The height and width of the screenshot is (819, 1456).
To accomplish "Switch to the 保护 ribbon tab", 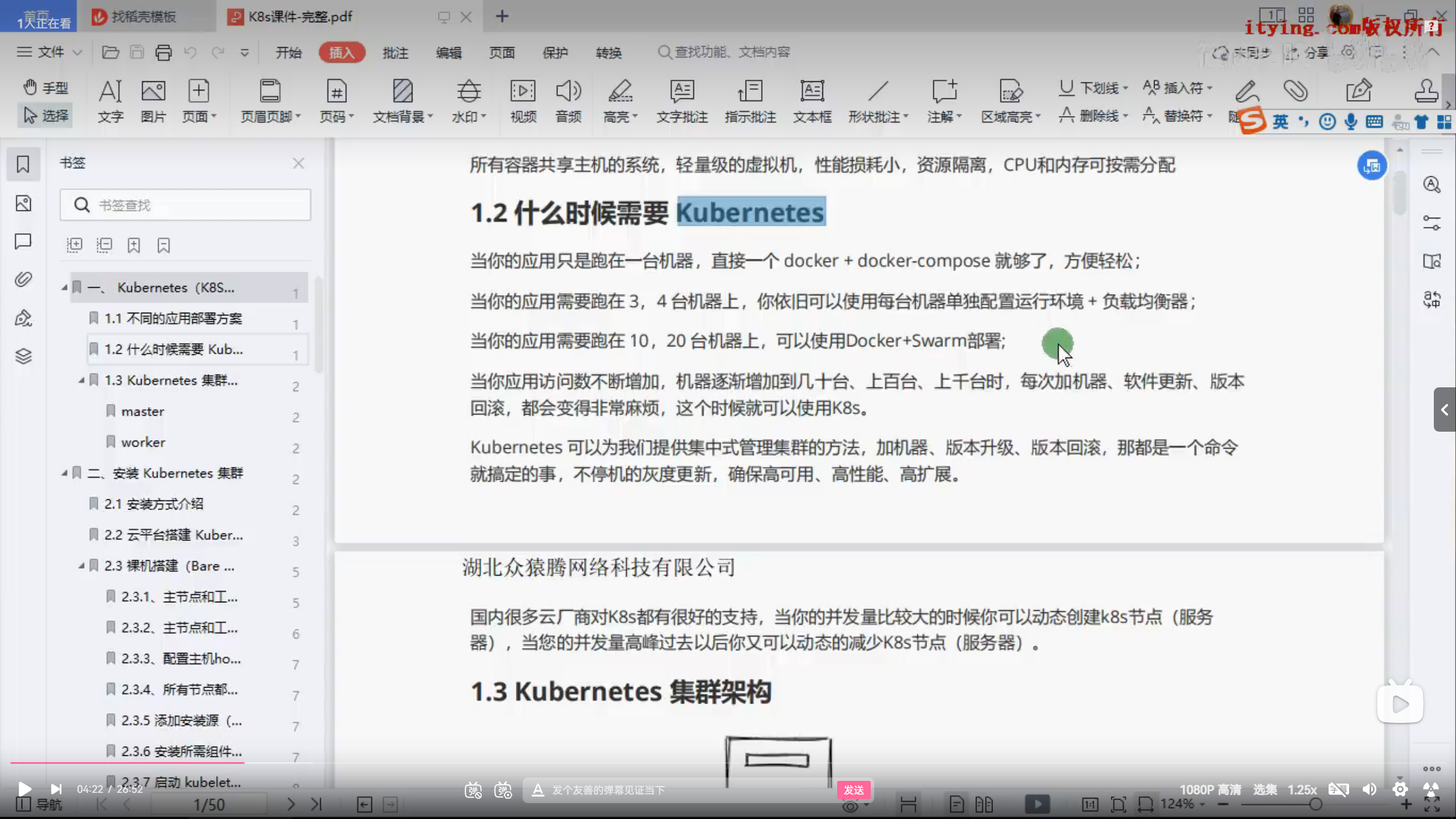I will click(555, 52).
